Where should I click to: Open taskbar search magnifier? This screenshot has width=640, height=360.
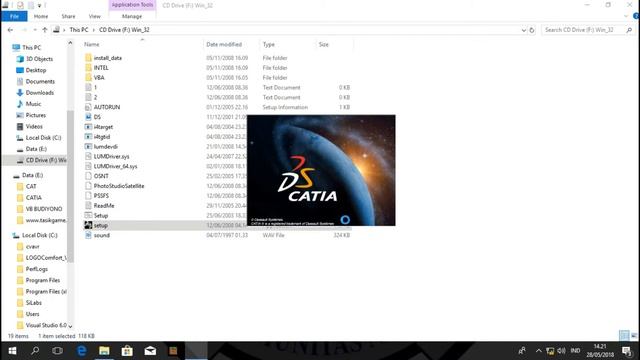coord(35,351)
